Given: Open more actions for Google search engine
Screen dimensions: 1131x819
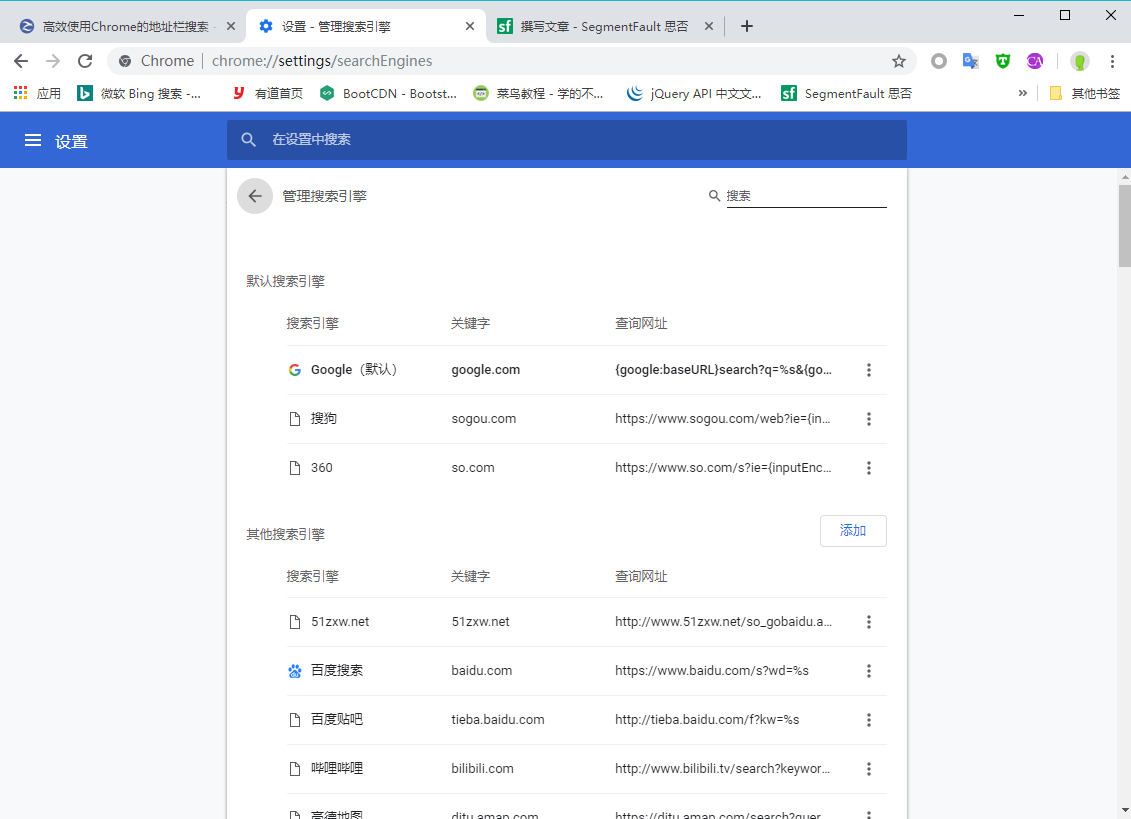Looking at the screenshot, I should pos(868,370).
